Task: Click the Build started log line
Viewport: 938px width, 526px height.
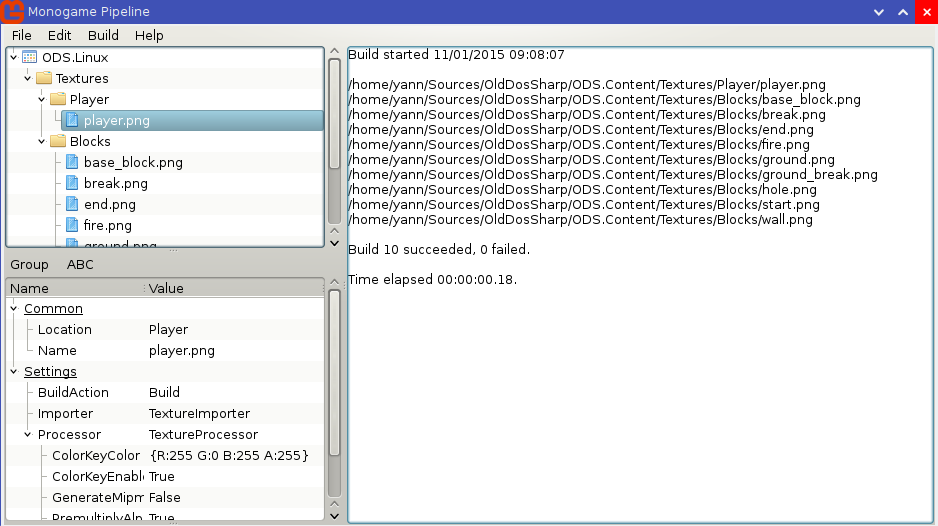Action: pyautogui.click(x=456, y=54)
